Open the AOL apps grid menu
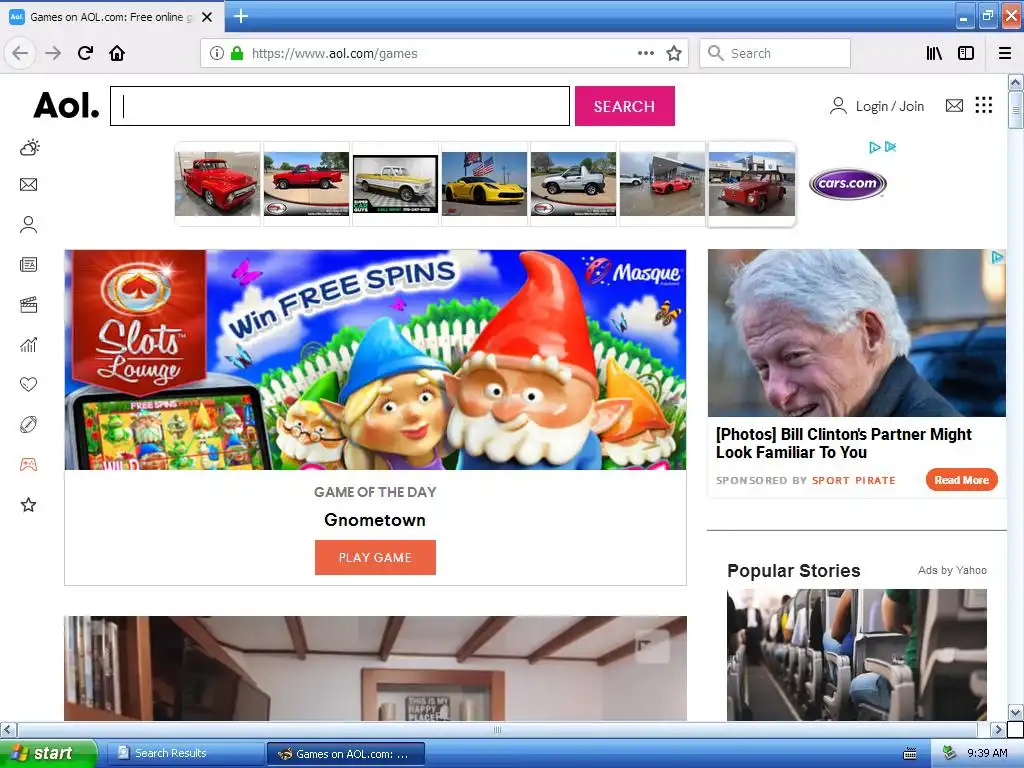This screenshot has width=1024, height=768. point(984,105)
